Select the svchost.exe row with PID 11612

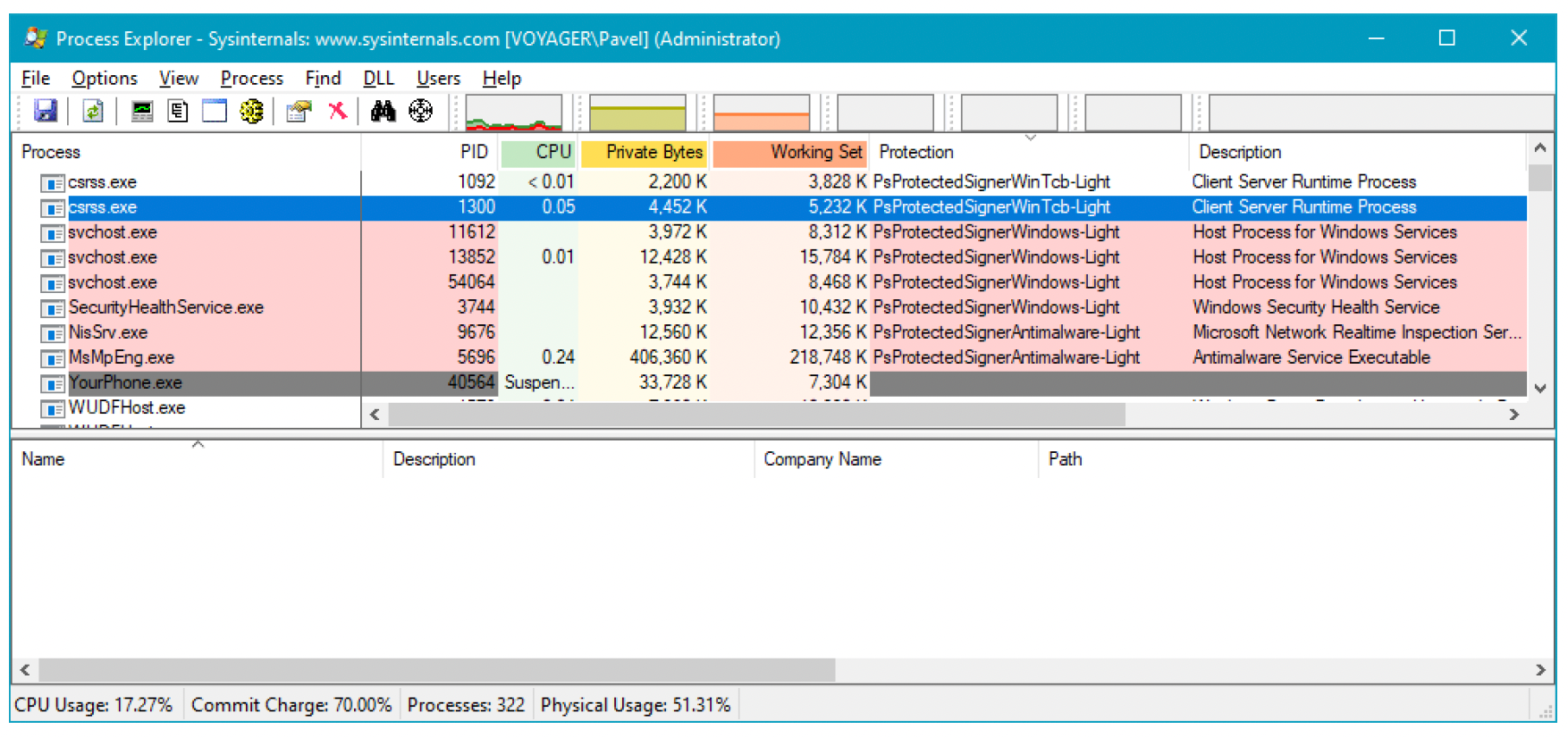coord(769,232)
